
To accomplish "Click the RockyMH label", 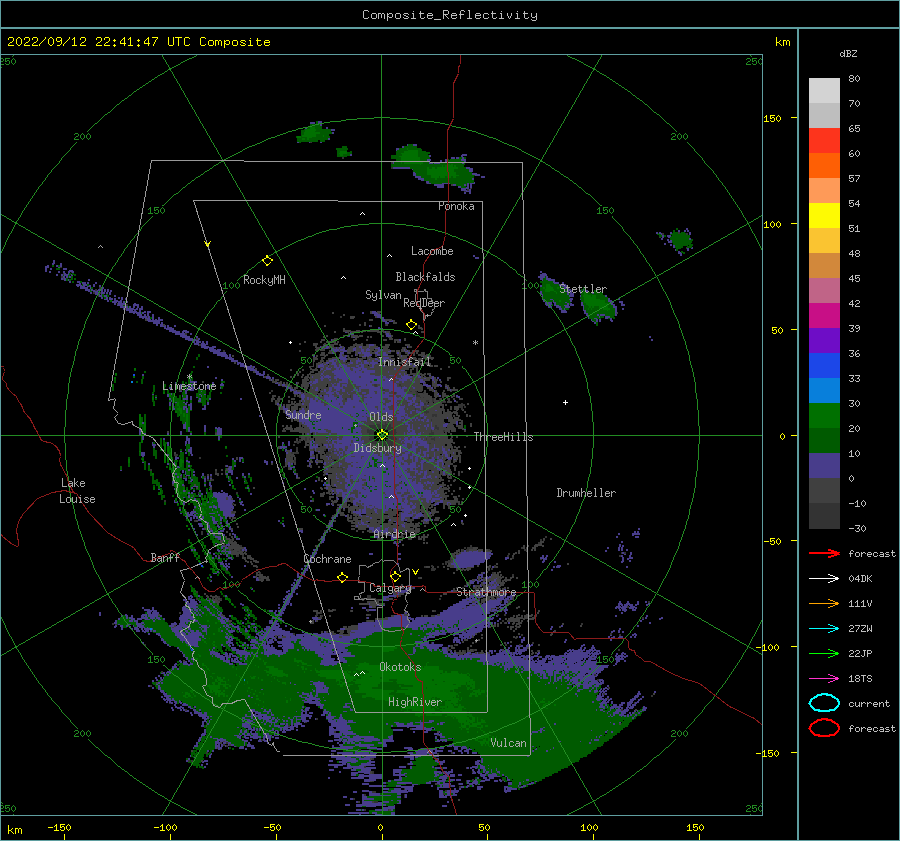I will pyautogui.click(x=264, y=280).
